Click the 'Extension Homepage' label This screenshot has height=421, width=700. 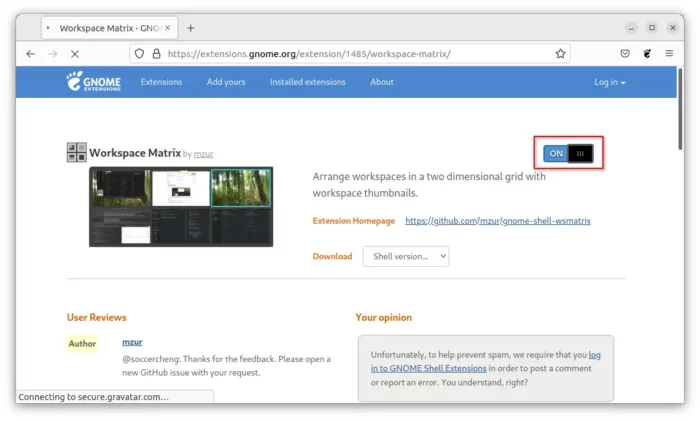coord(354,221)
